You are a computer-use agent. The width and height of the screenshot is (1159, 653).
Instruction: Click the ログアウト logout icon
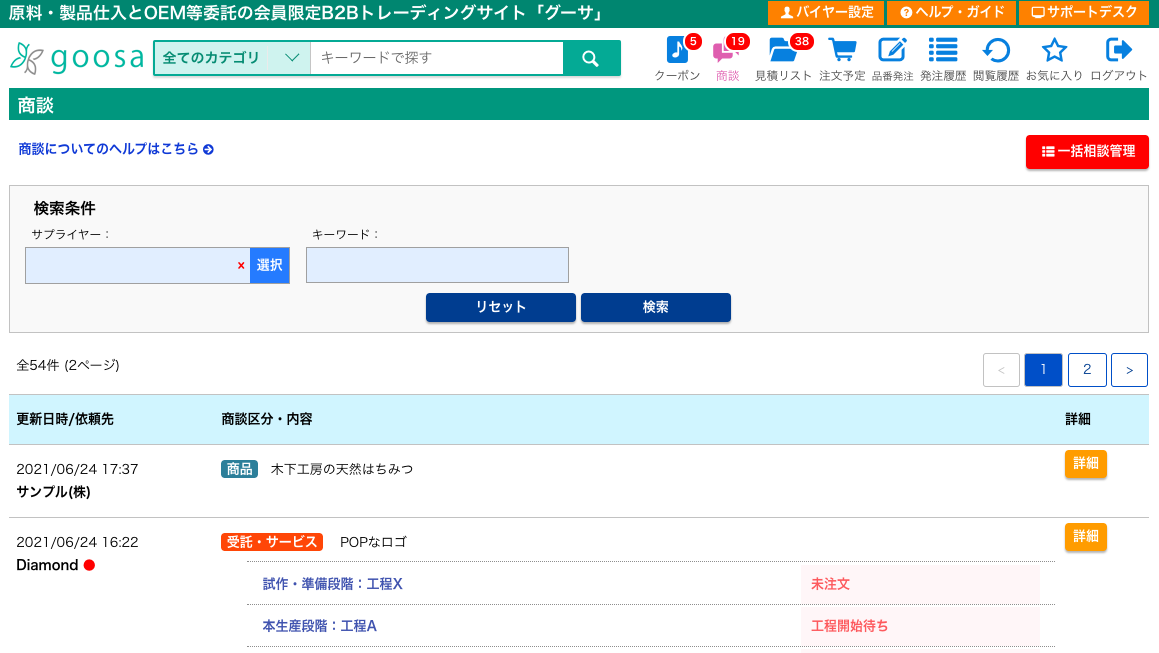1119,50
